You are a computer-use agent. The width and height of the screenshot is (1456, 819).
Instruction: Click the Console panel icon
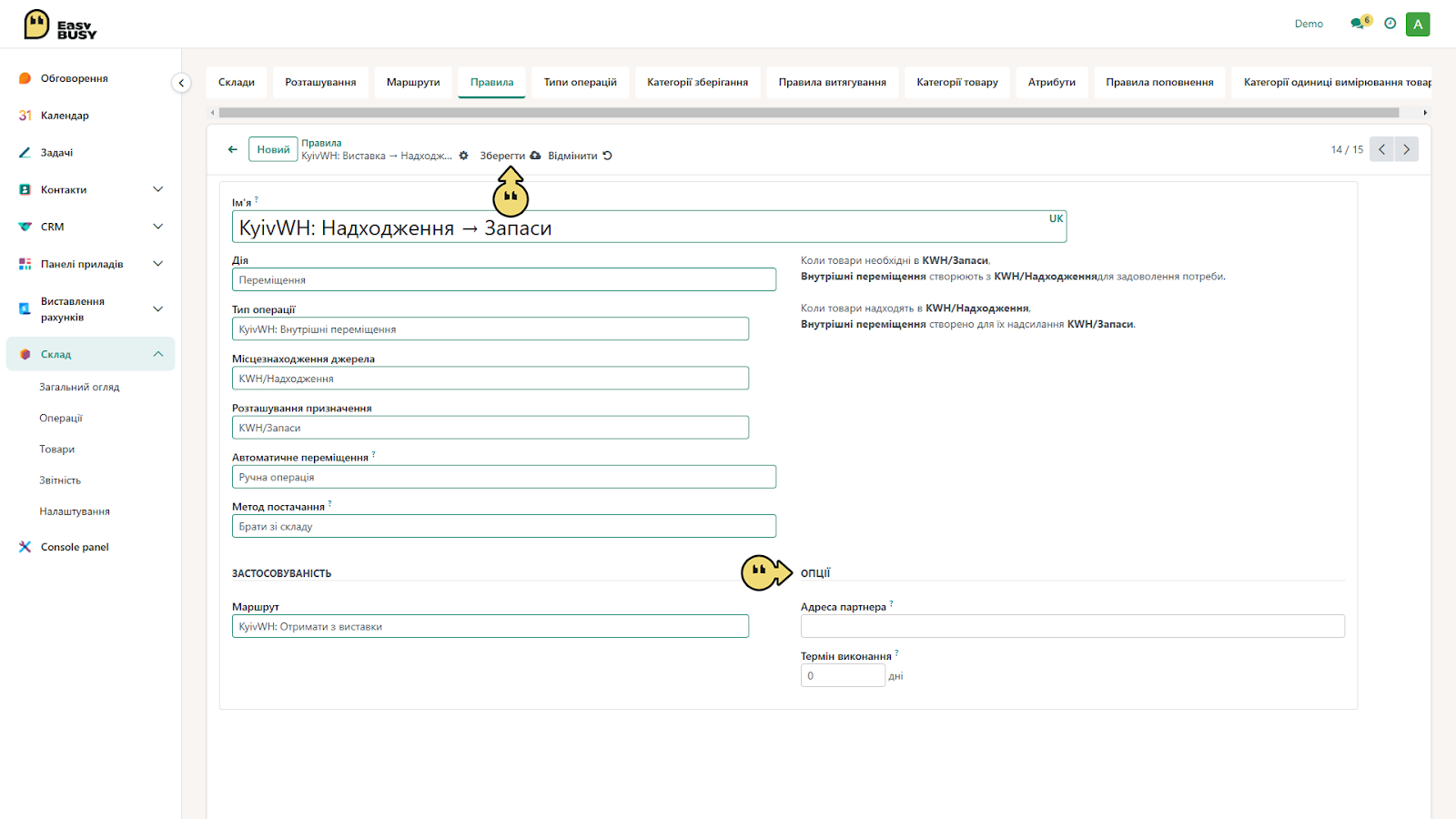coord(25,547)
